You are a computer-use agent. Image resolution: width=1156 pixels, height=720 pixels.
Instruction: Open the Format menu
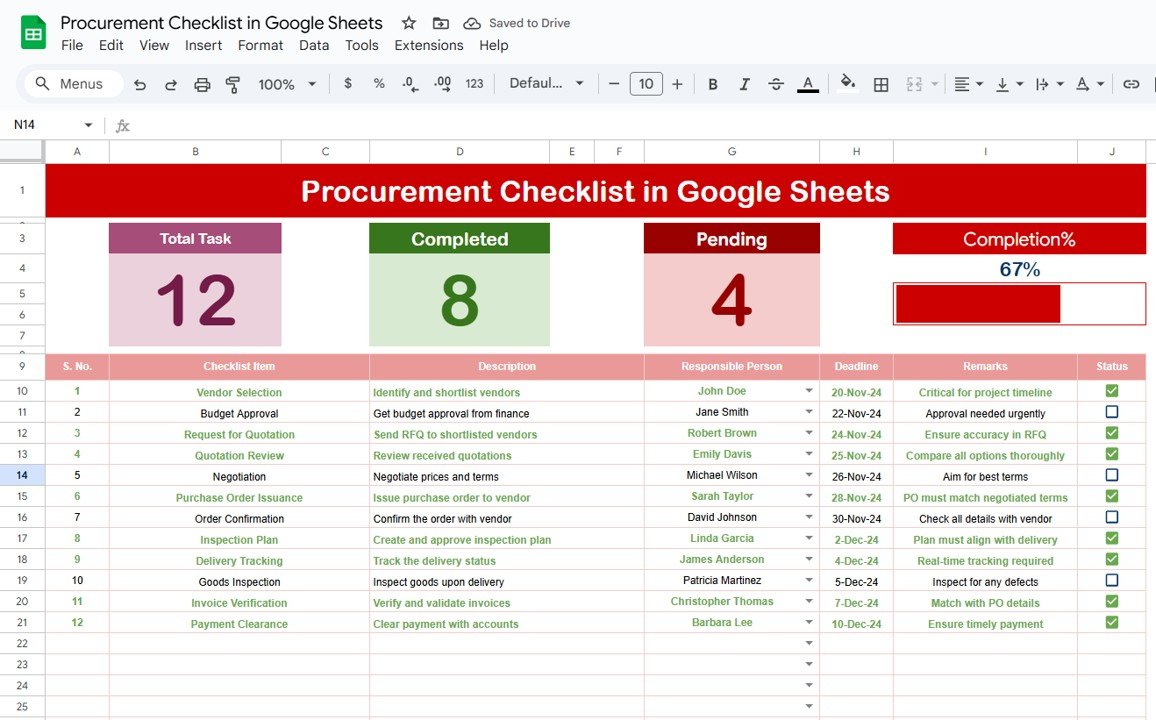[x=260, y=45]
